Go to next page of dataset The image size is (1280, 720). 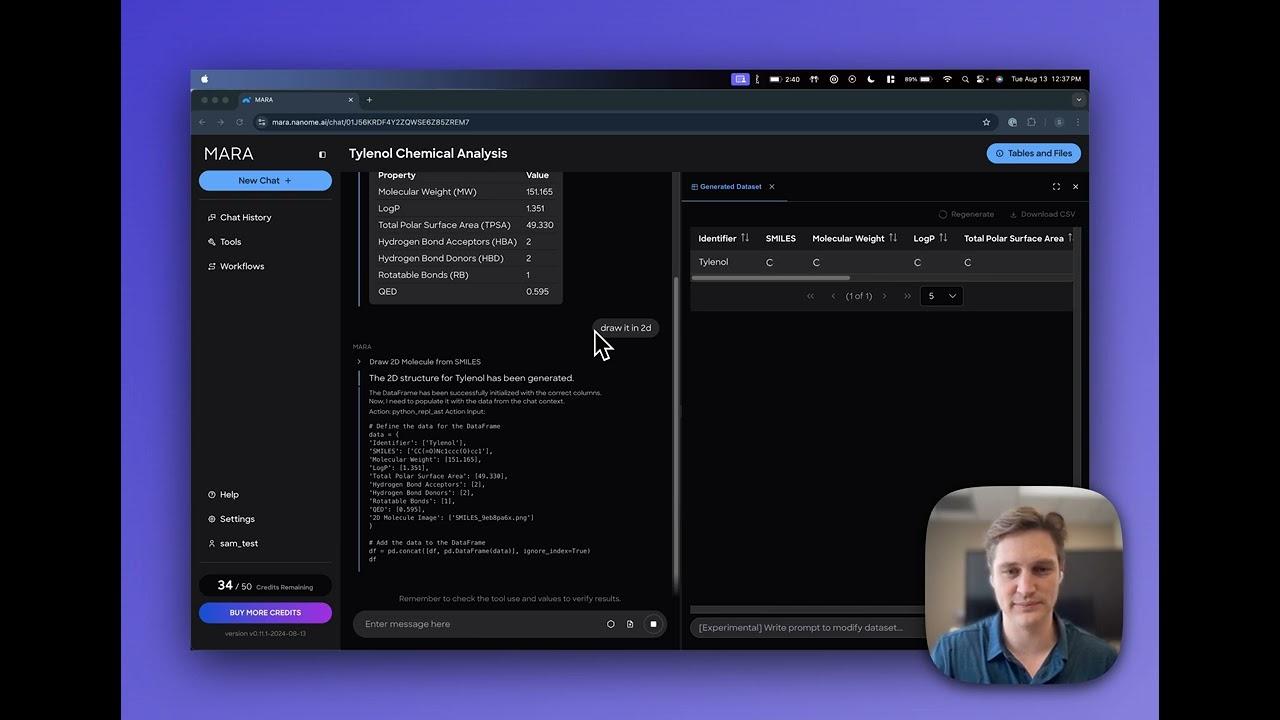pyautogui.click(x=884, y=296)
